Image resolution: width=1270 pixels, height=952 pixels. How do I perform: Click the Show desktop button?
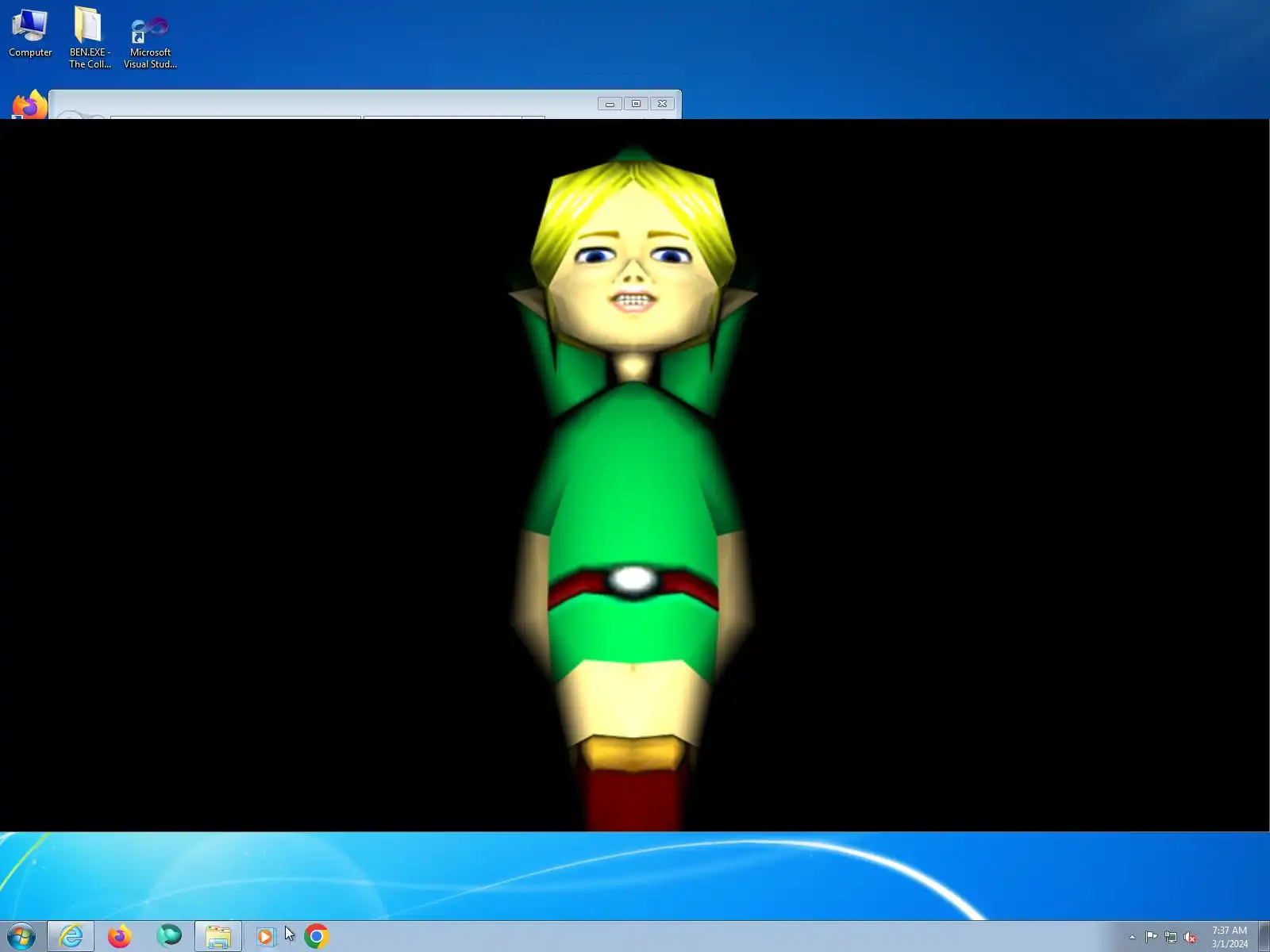click(1264, 937)
